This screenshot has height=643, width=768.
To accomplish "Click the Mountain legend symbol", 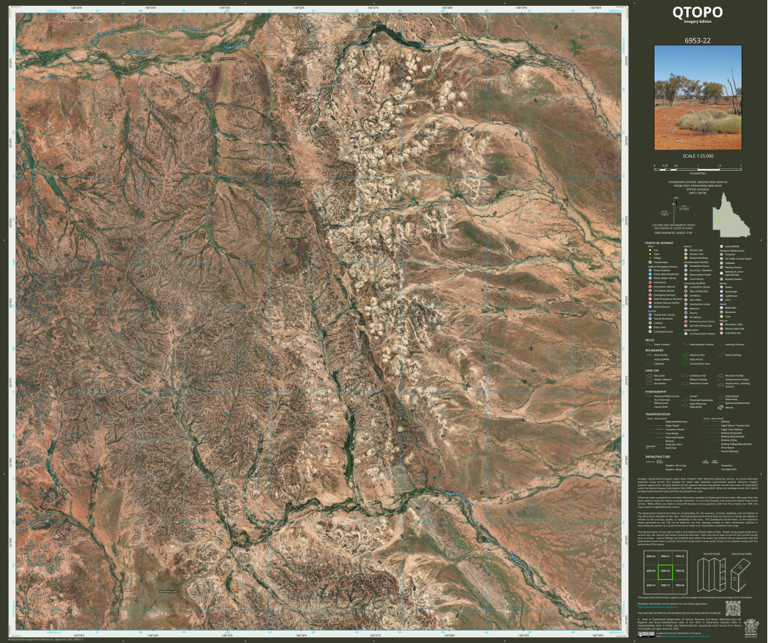I will click(x=721, y=312).
